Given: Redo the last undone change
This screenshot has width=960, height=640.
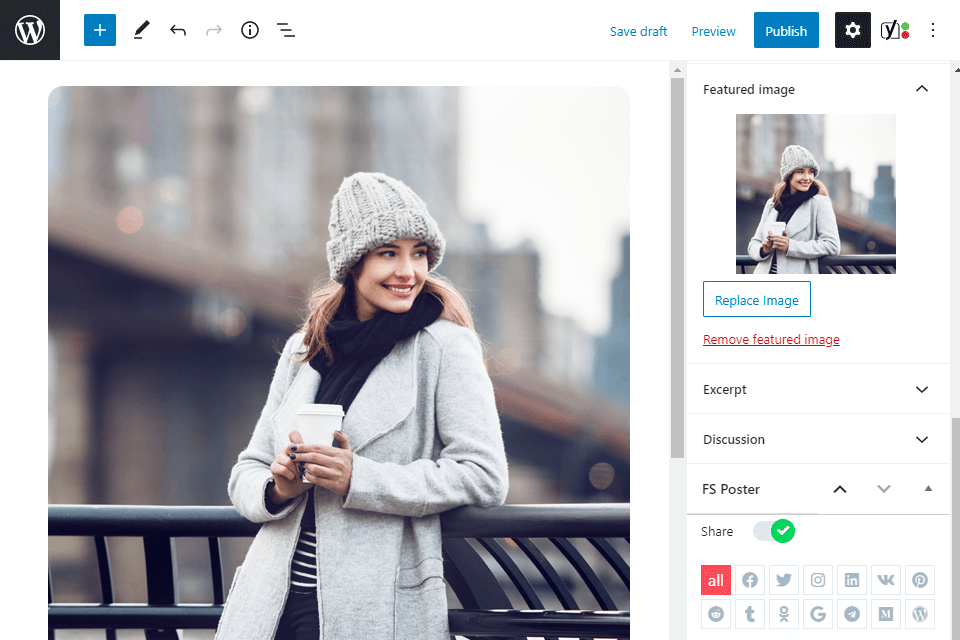Looking at the screenshot, I should click(214, 30).
